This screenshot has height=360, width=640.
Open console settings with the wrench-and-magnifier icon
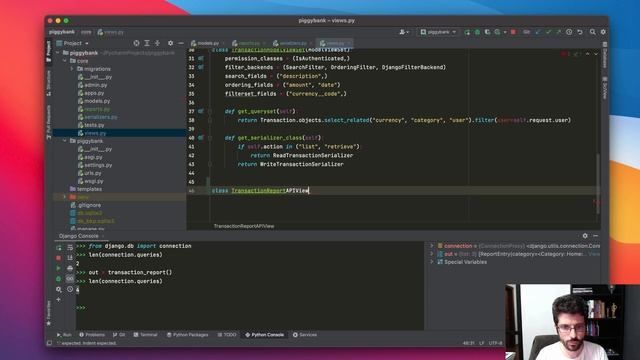[x=59, y=289]
